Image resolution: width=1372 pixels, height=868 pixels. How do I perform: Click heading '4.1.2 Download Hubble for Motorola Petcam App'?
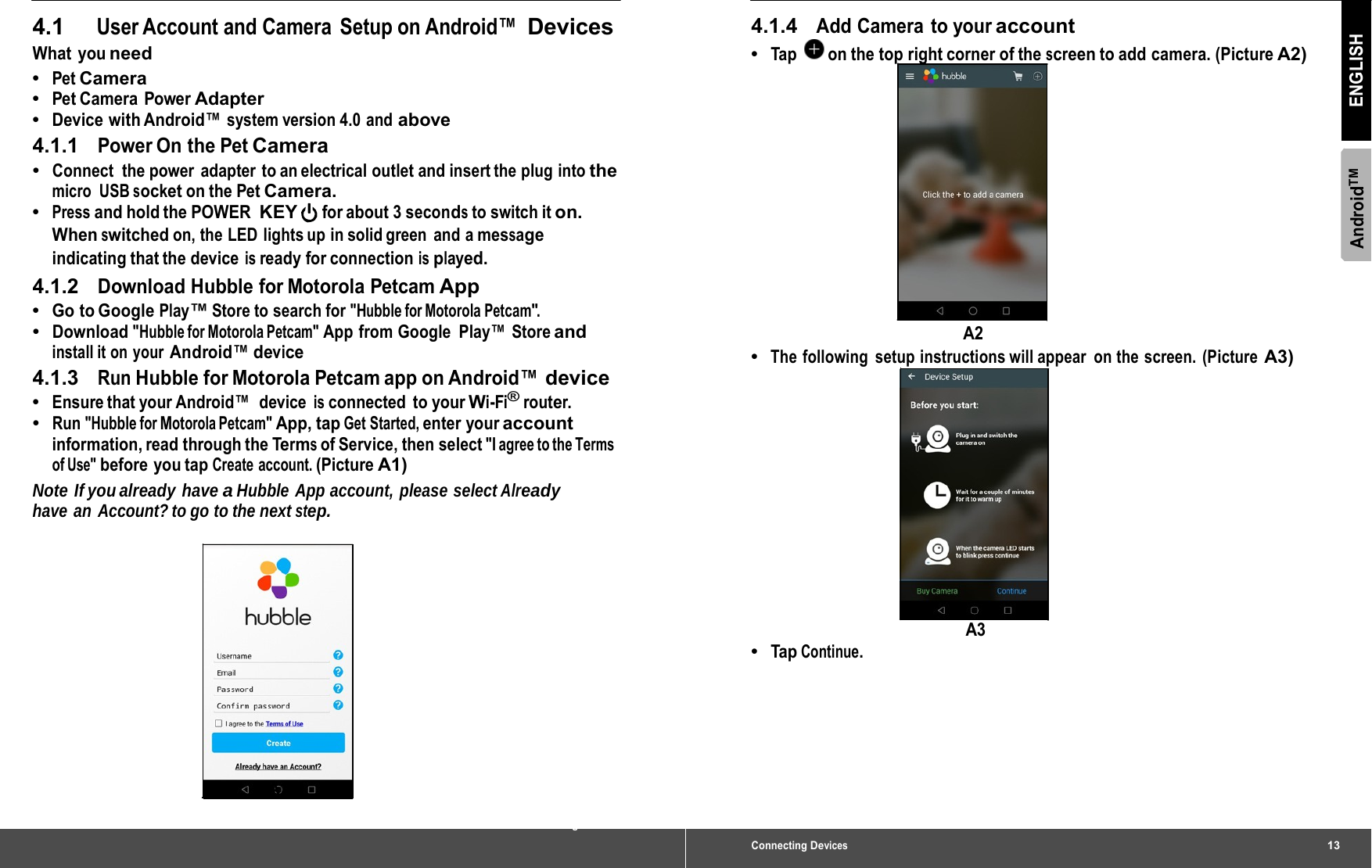[x=256, y=286]
